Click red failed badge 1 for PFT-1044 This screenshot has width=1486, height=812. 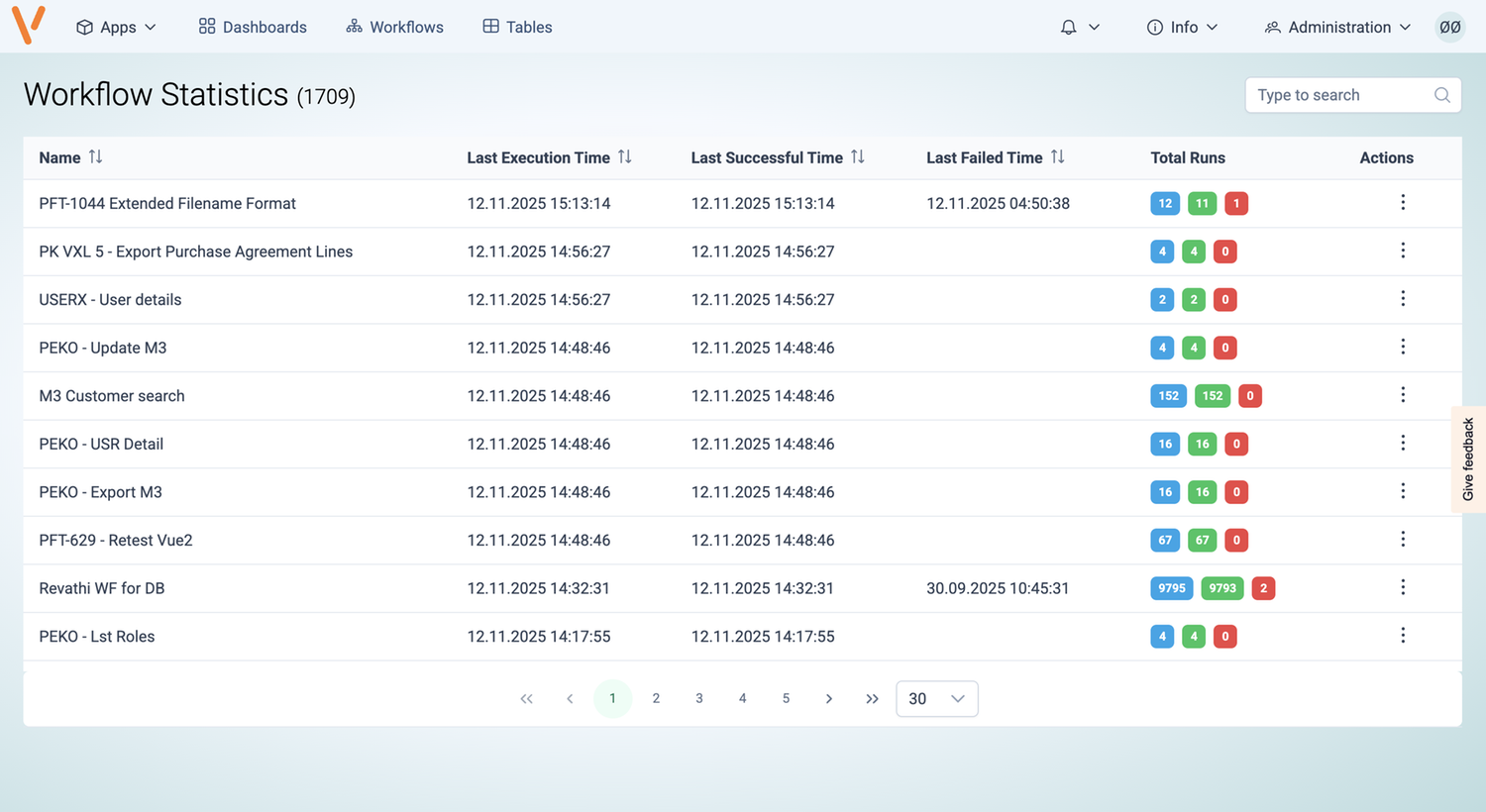[x=1236, y=204]
